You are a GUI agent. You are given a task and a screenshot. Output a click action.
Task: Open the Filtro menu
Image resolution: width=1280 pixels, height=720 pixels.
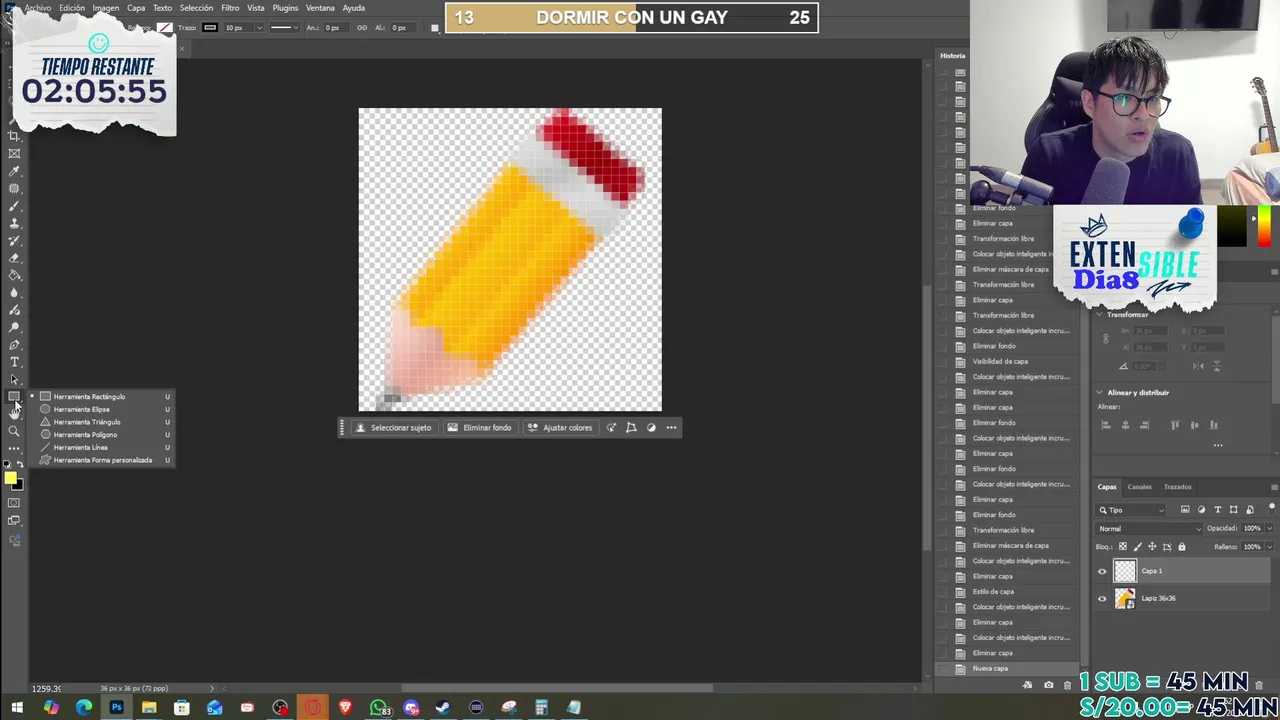[x=230, y=8]
